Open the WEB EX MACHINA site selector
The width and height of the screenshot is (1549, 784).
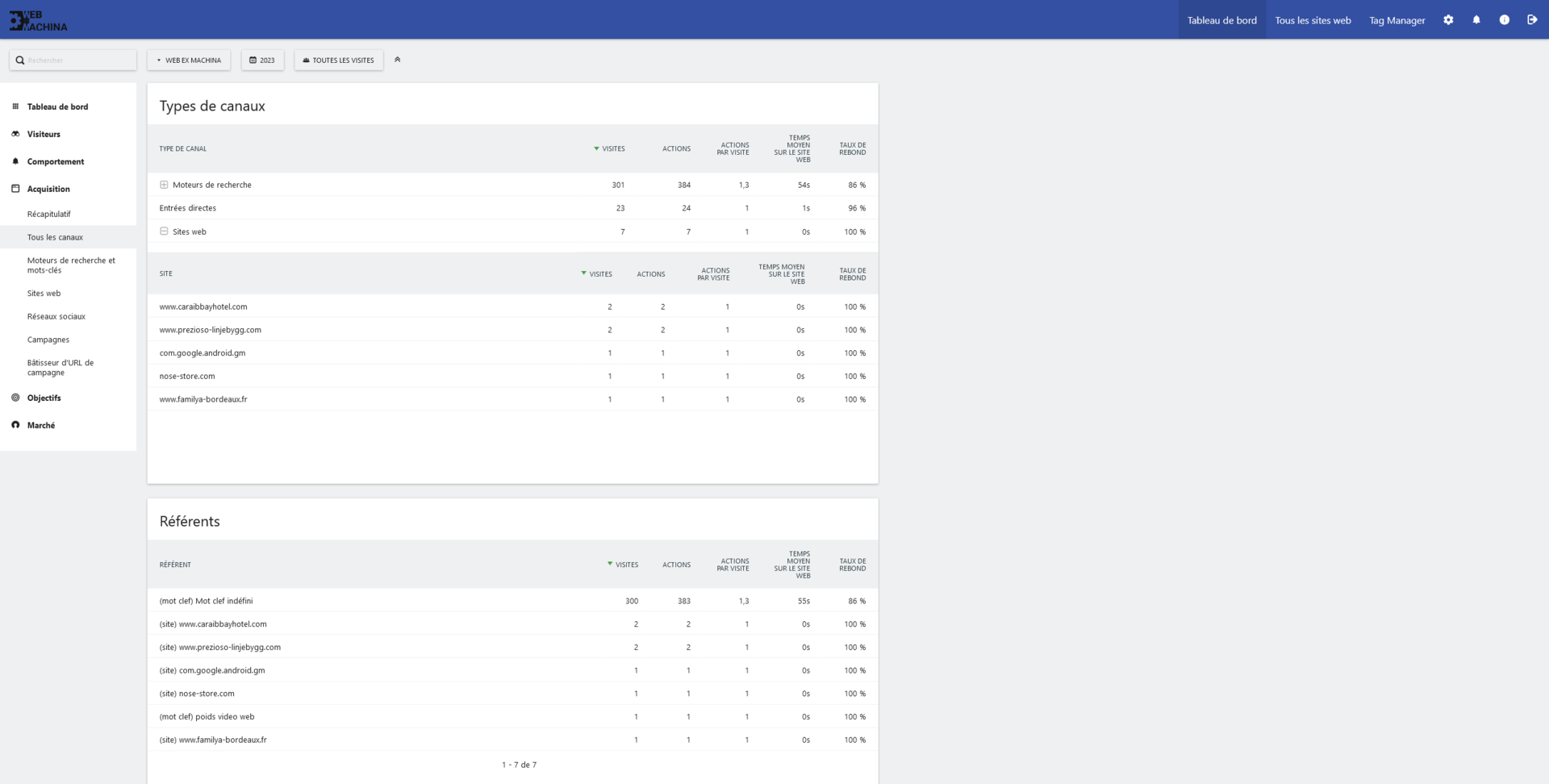[x=189, y=60]
